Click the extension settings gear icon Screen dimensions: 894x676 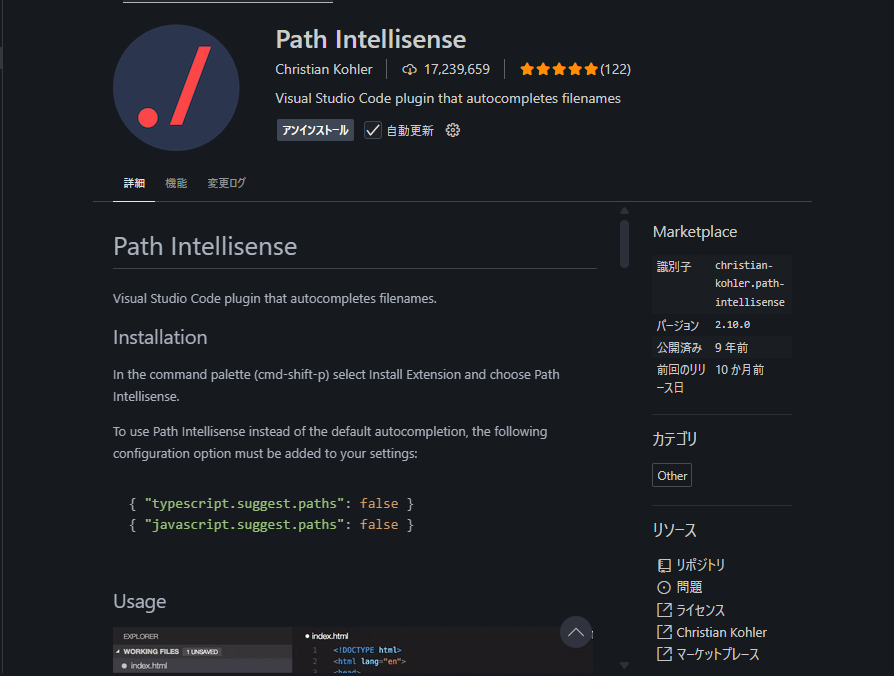point(452,129)
